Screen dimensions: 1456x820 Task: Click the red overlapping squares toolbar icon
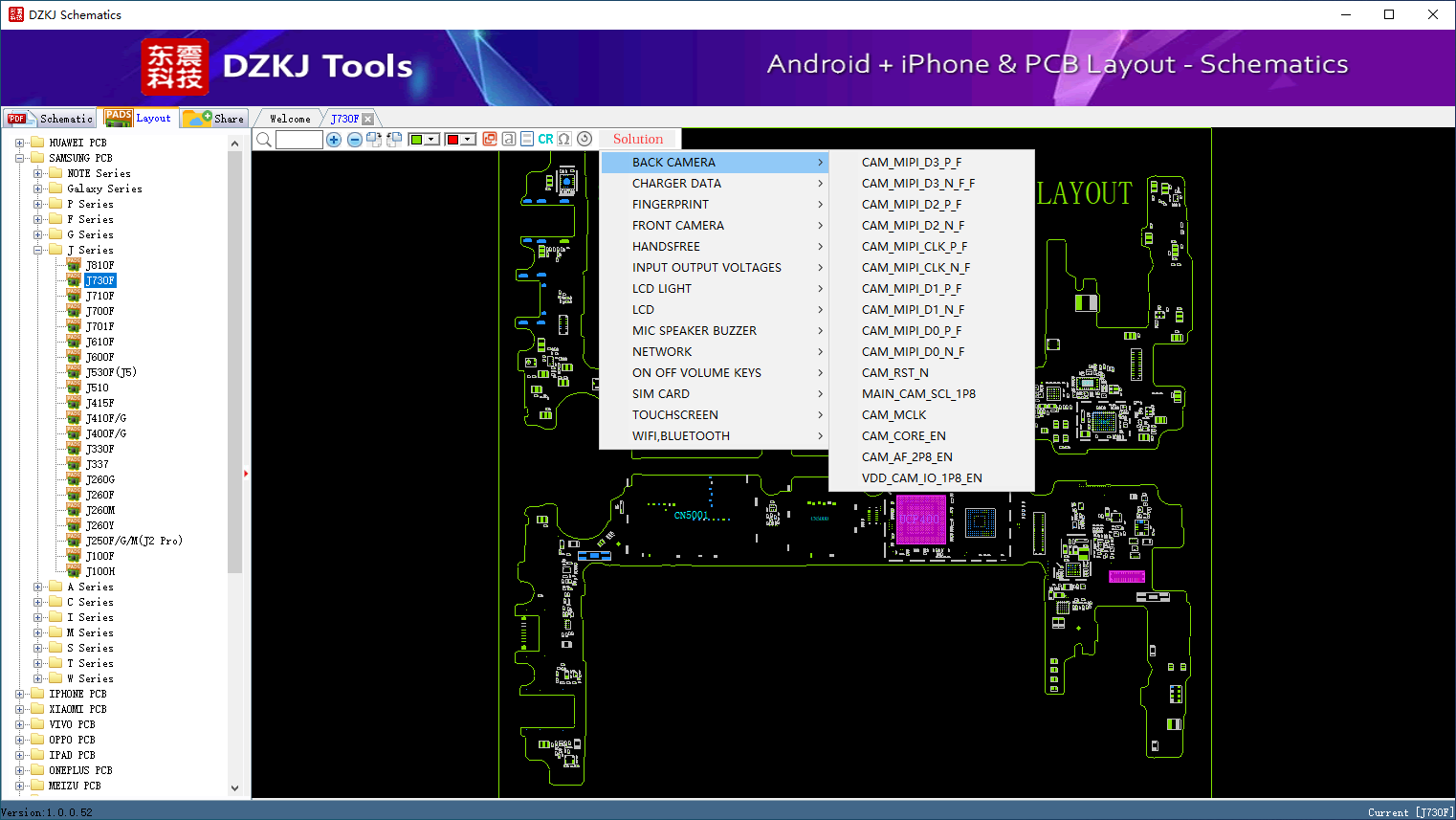[490, 139]
